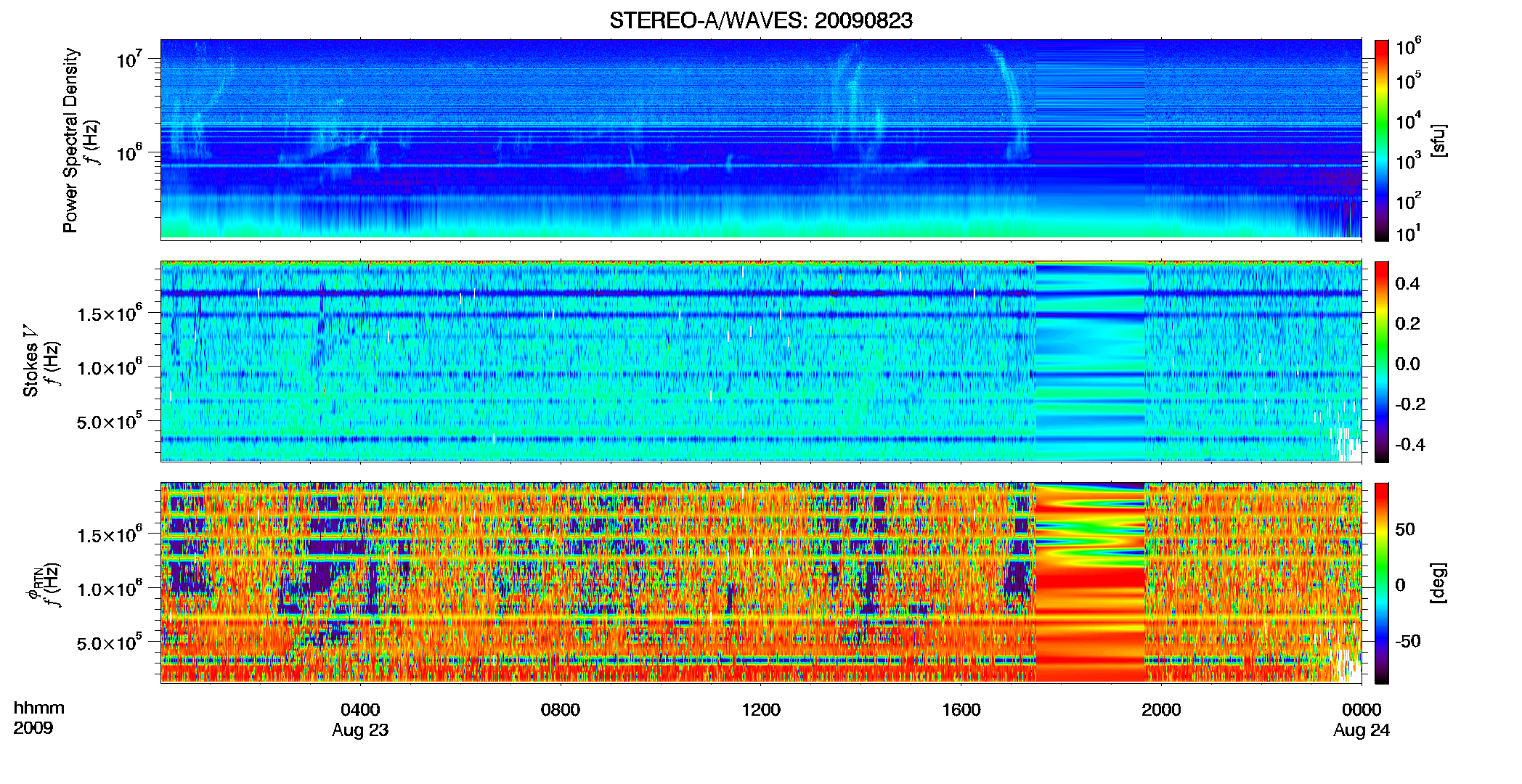Click the 1600 time axis tick label
The width and height of the screenshot is (1522, 784).
click(x=961, y=710)
